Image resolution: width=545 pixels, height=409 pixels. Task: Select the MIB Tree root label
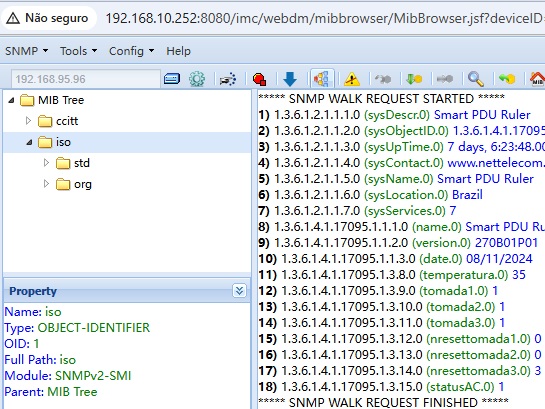click(61, 100)
